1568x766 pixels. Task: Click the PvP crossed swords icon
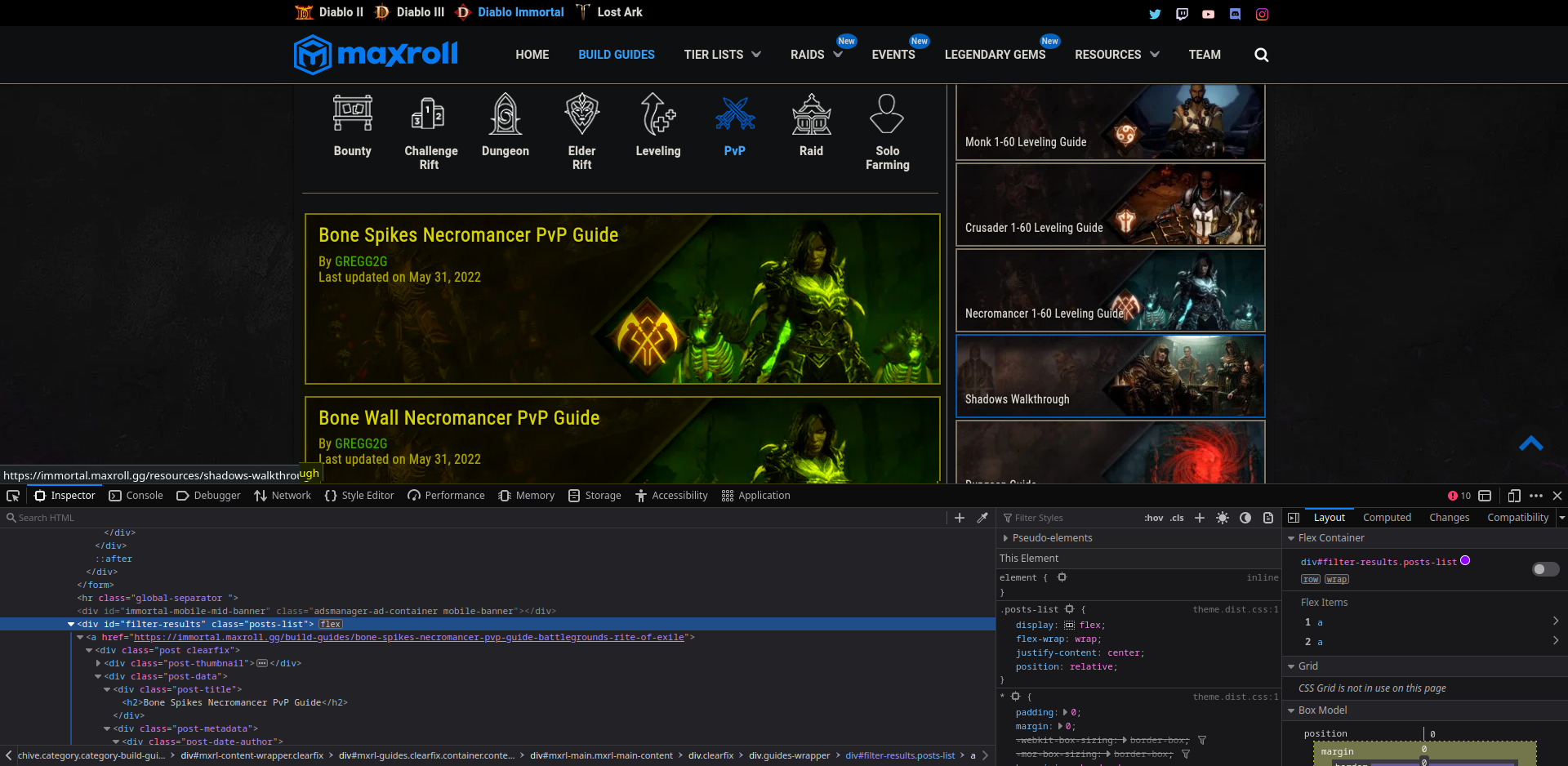(x=734, y=114)
